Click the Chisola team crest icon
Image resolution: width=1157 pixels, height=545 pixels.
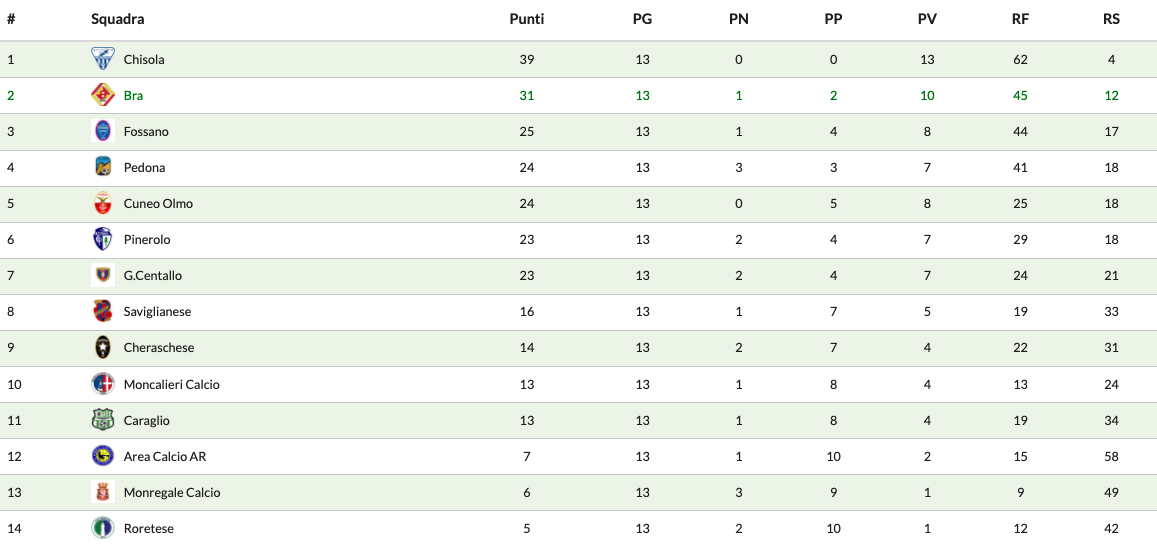103,59
